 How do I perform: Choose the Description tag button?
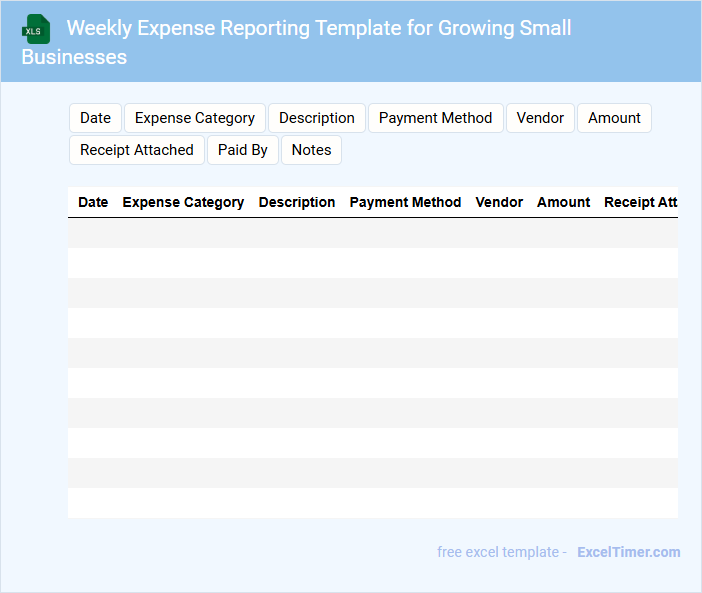point(316,118)
